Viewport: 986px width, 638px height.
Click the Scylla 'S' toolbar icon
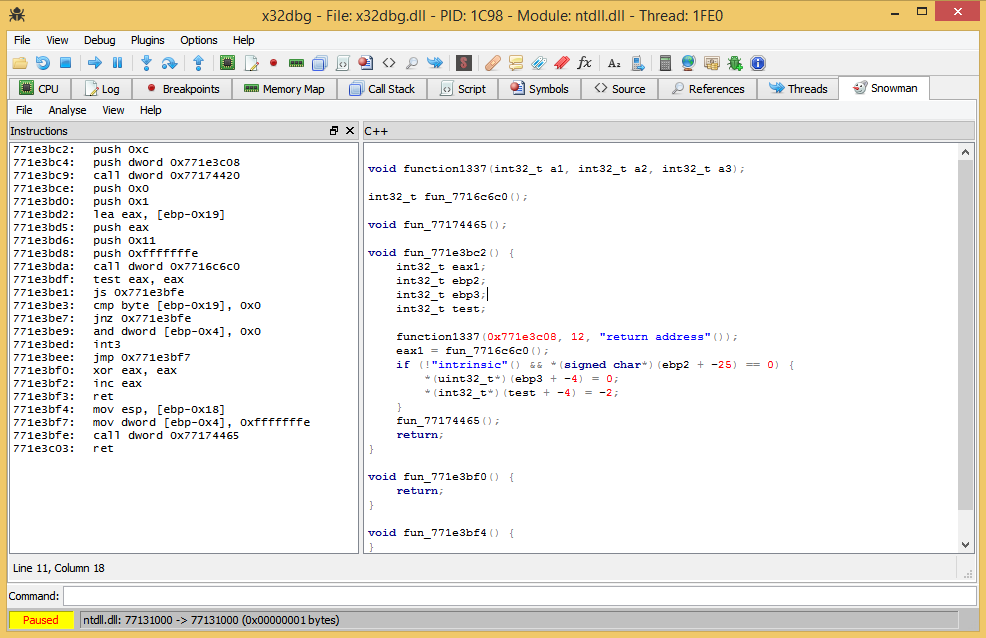click(463, 63)
